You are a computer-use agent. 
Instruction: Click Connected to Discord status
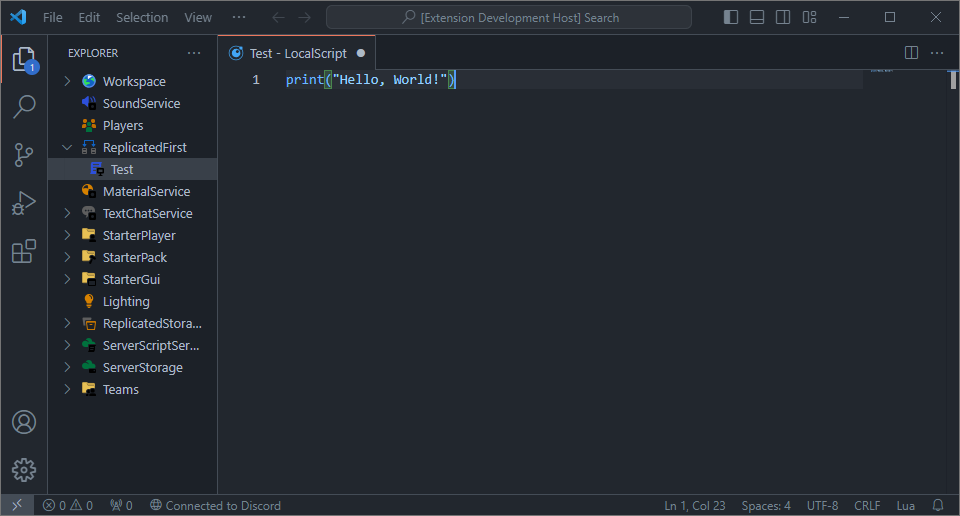216,506
